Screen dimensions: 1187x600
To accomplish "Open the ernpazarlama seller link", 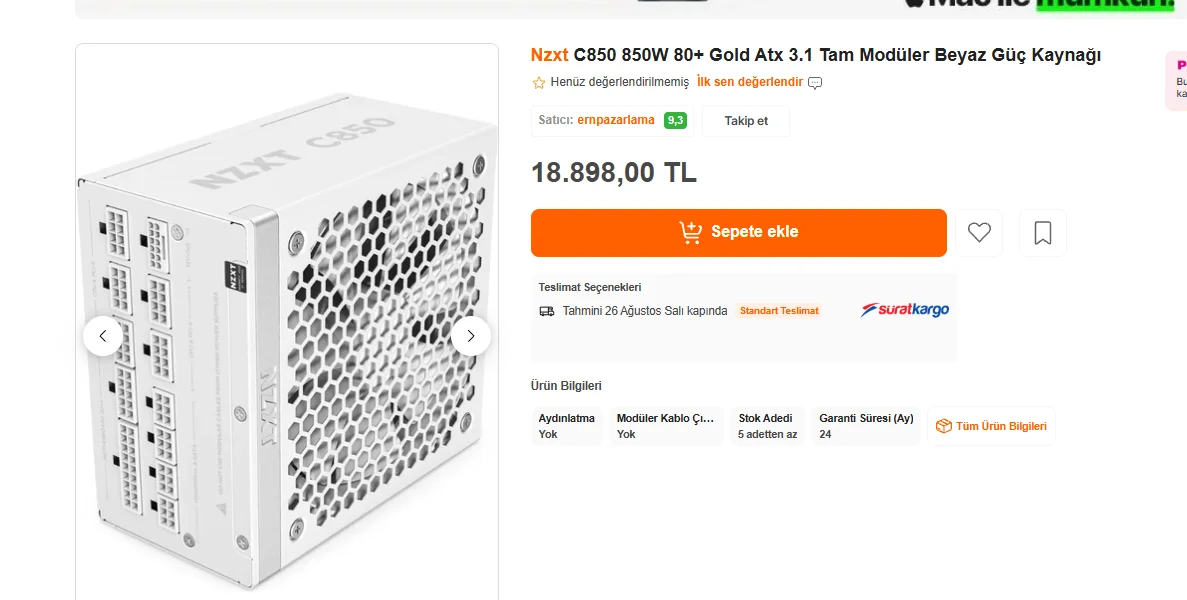I will pyautogui.click(x=616, y=120).
